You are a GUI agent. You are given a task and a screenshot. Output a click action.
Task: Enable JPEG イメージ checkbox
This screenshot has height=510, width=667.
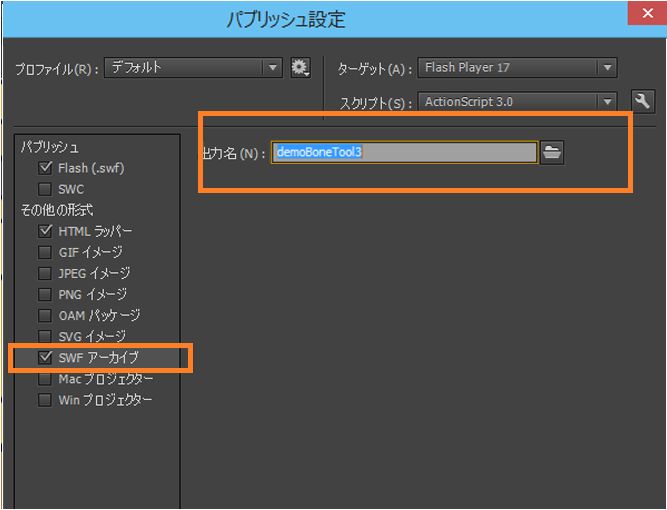pyautogui.click(x=45, y=273)
